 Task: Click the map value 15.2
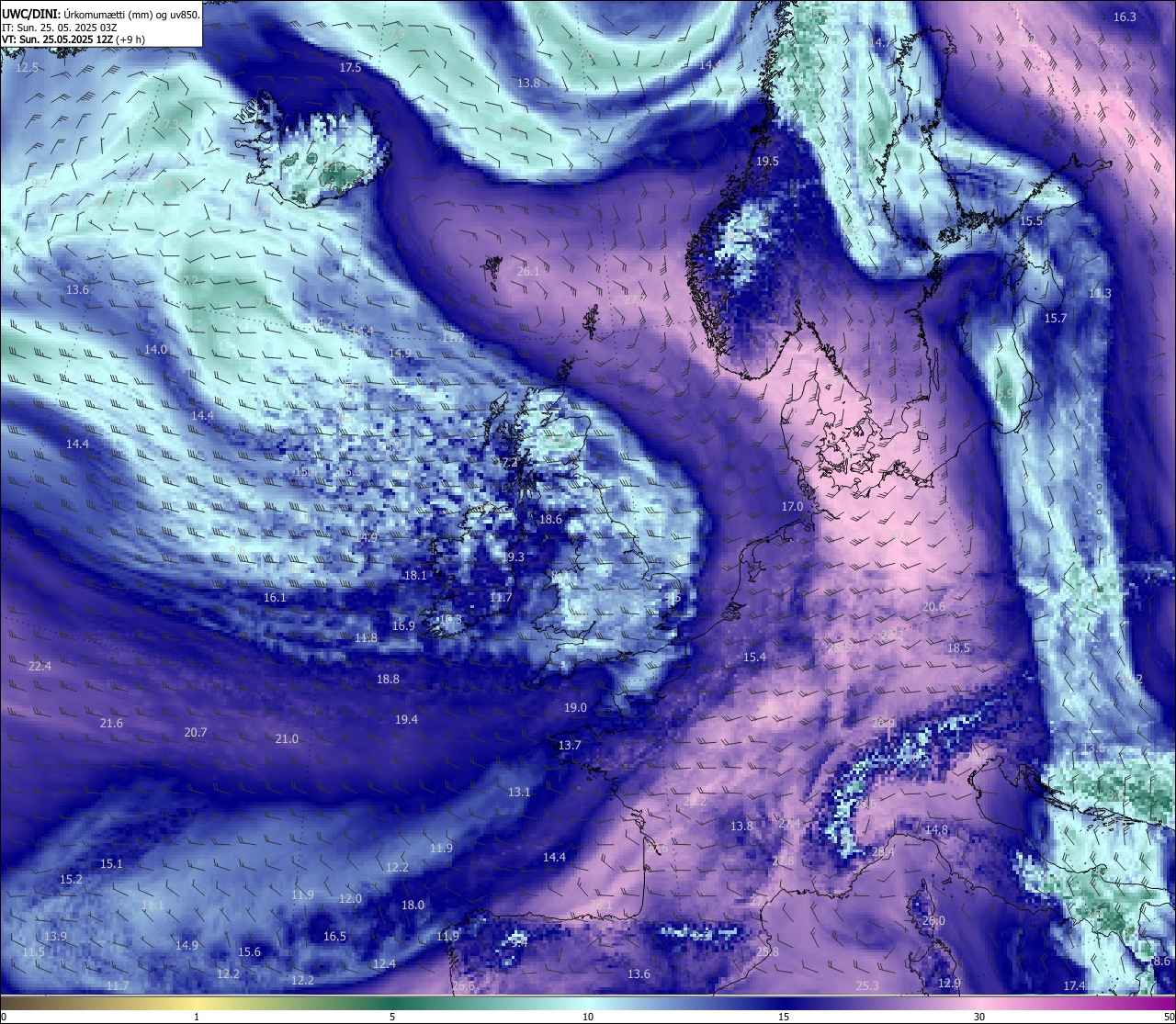71,880
